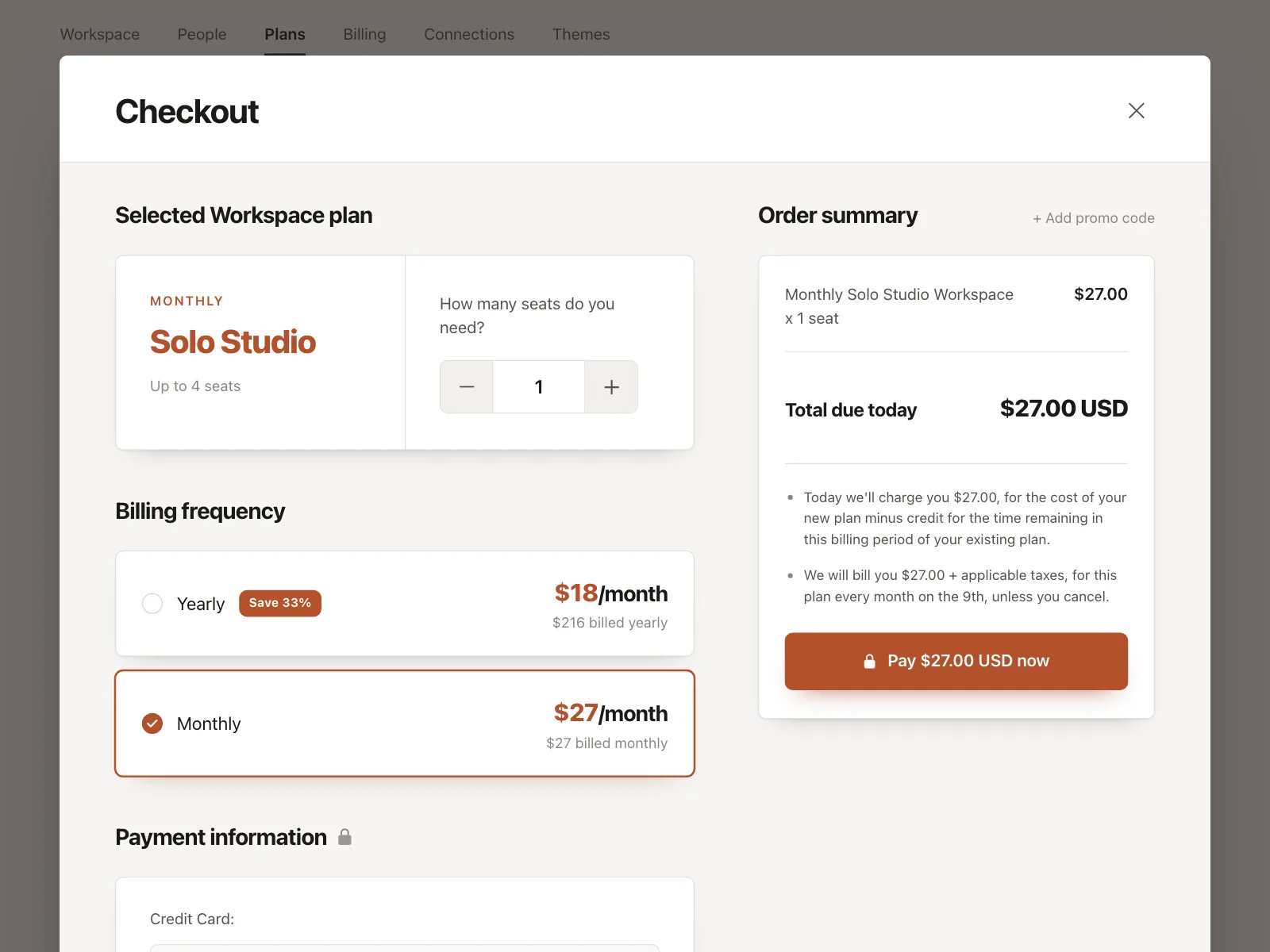The height and width of the screenshot is (952, 1270).
Task: Click the $27.00 line item price
Action: tap(1101, 294)
